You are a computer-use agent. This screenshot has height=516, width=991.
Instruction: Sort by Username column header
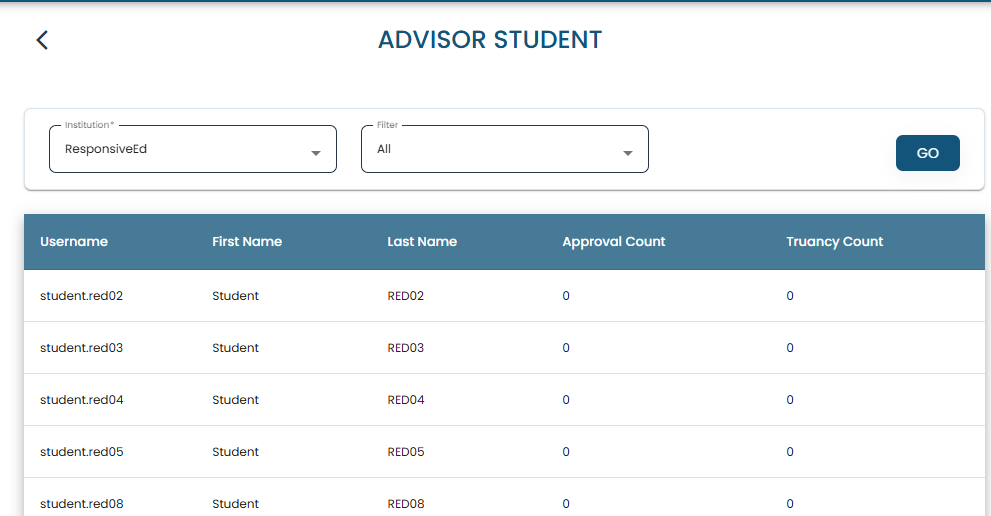(74, 242)
